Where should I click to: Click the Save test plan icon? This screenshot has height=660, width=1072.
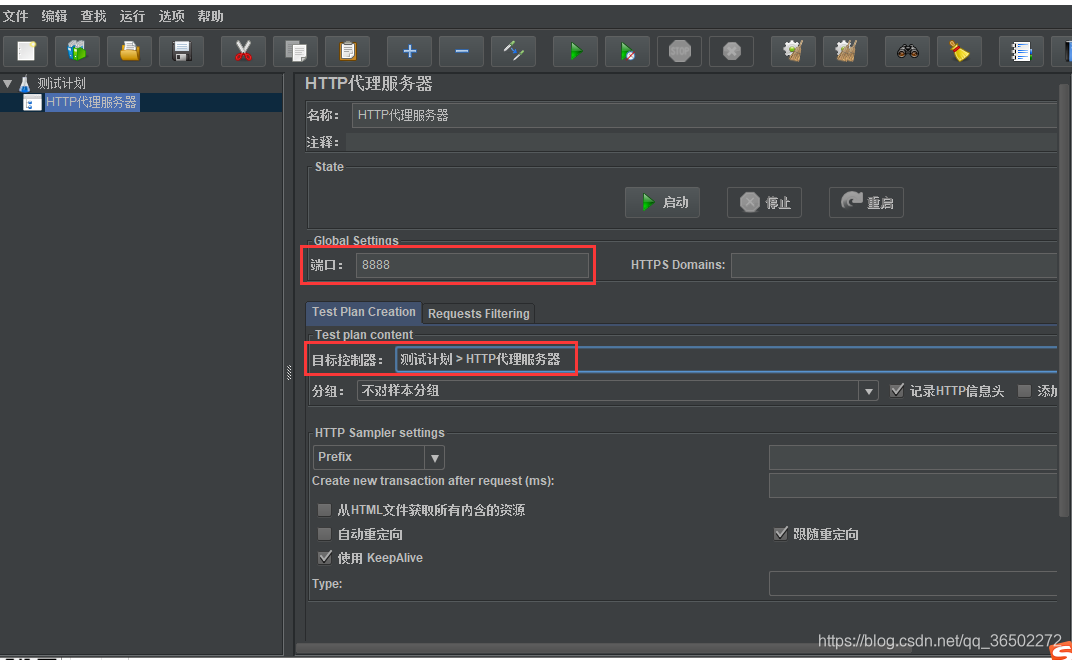coord(181,51)
